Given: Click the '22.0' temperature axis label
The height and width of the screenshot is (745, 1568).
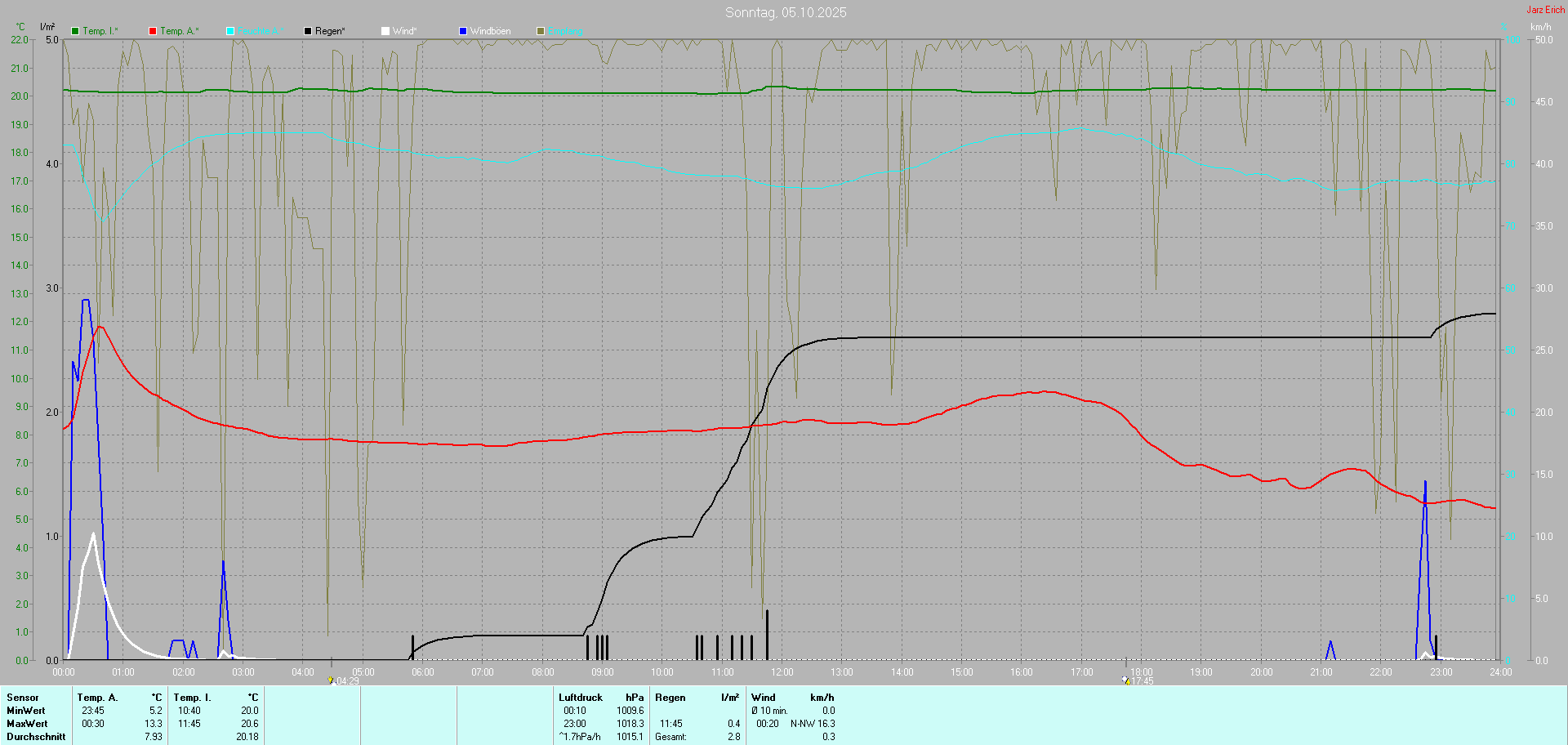Looking at the screenshot, I should click(20, 40).
